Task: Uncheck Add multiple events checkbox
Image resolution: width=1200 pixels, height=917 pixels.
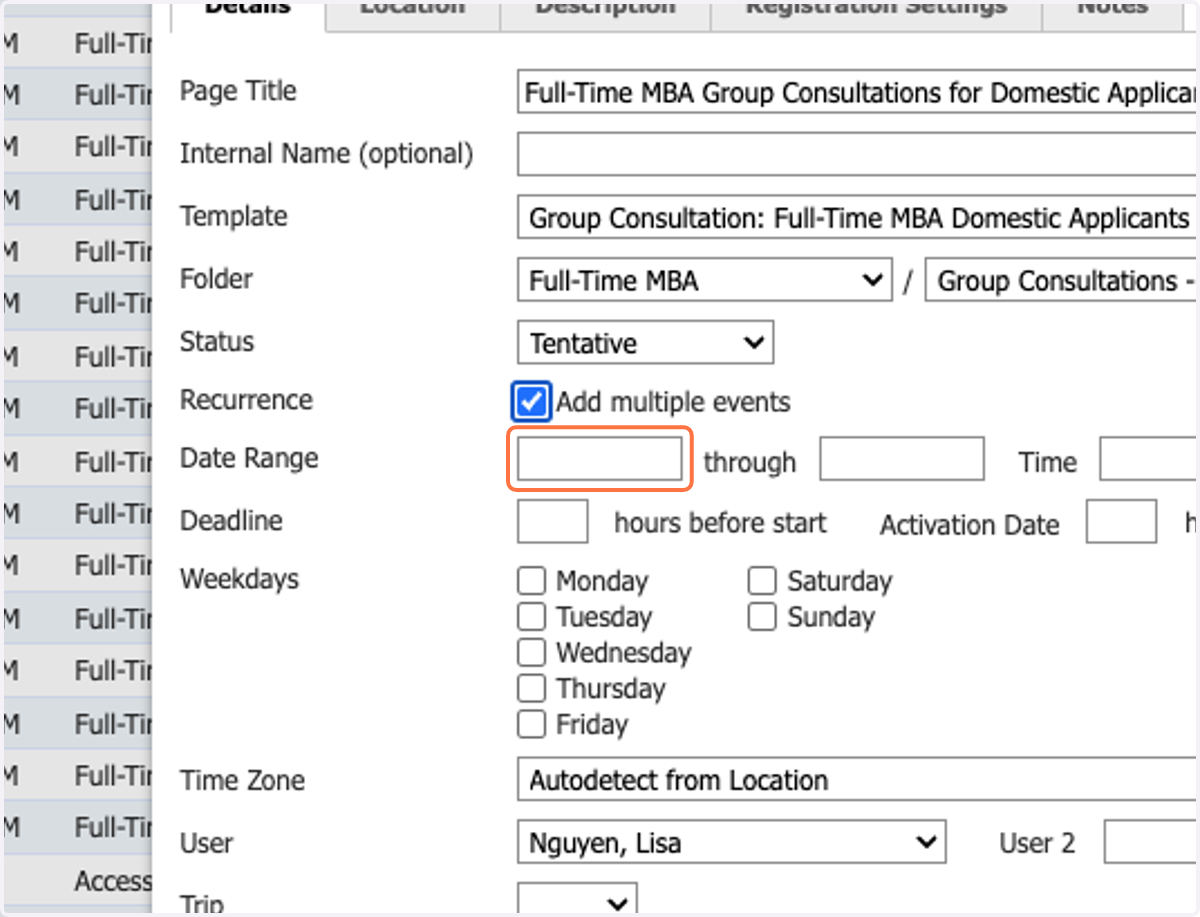Action: (x=531, y=402)
